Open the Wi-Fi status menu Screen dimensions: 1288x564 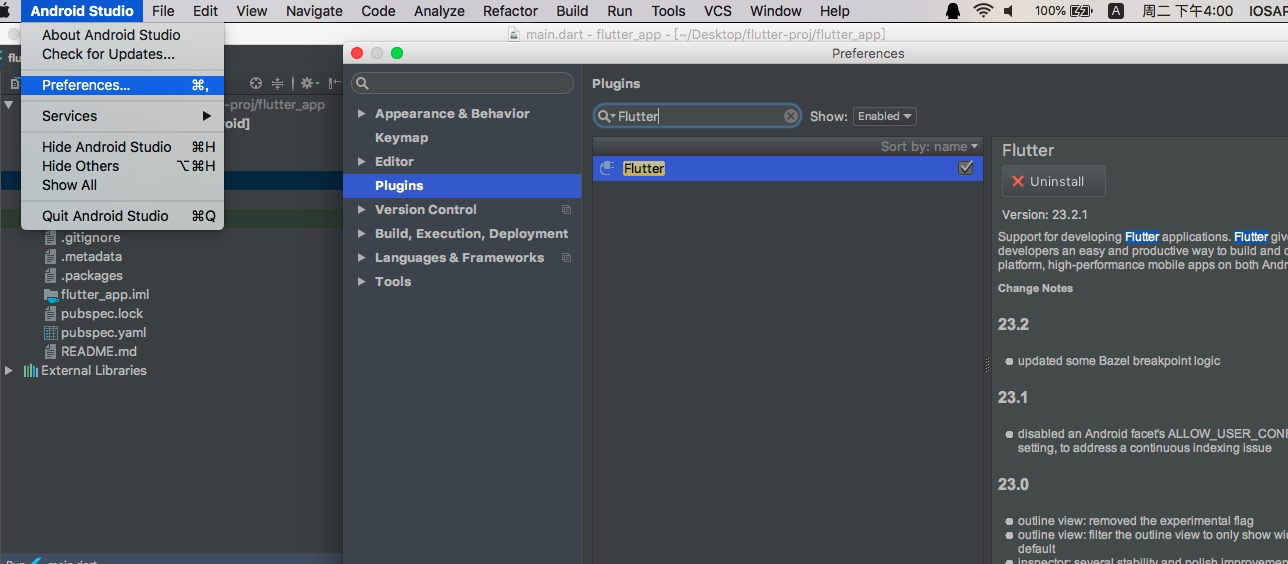pyautogui.click(x=982, y=11)
